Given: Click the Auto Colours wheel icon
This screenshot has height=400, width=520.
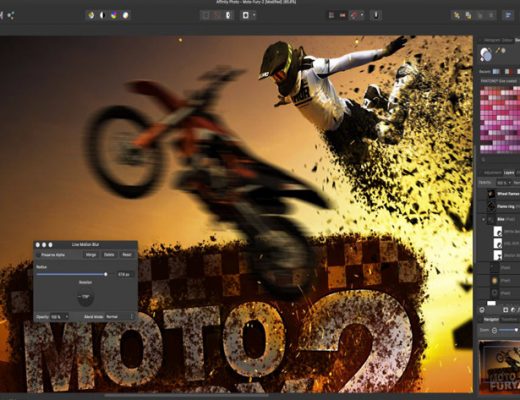Looking at the screenshot, I should pyautogui.click(x=114, y=15).
